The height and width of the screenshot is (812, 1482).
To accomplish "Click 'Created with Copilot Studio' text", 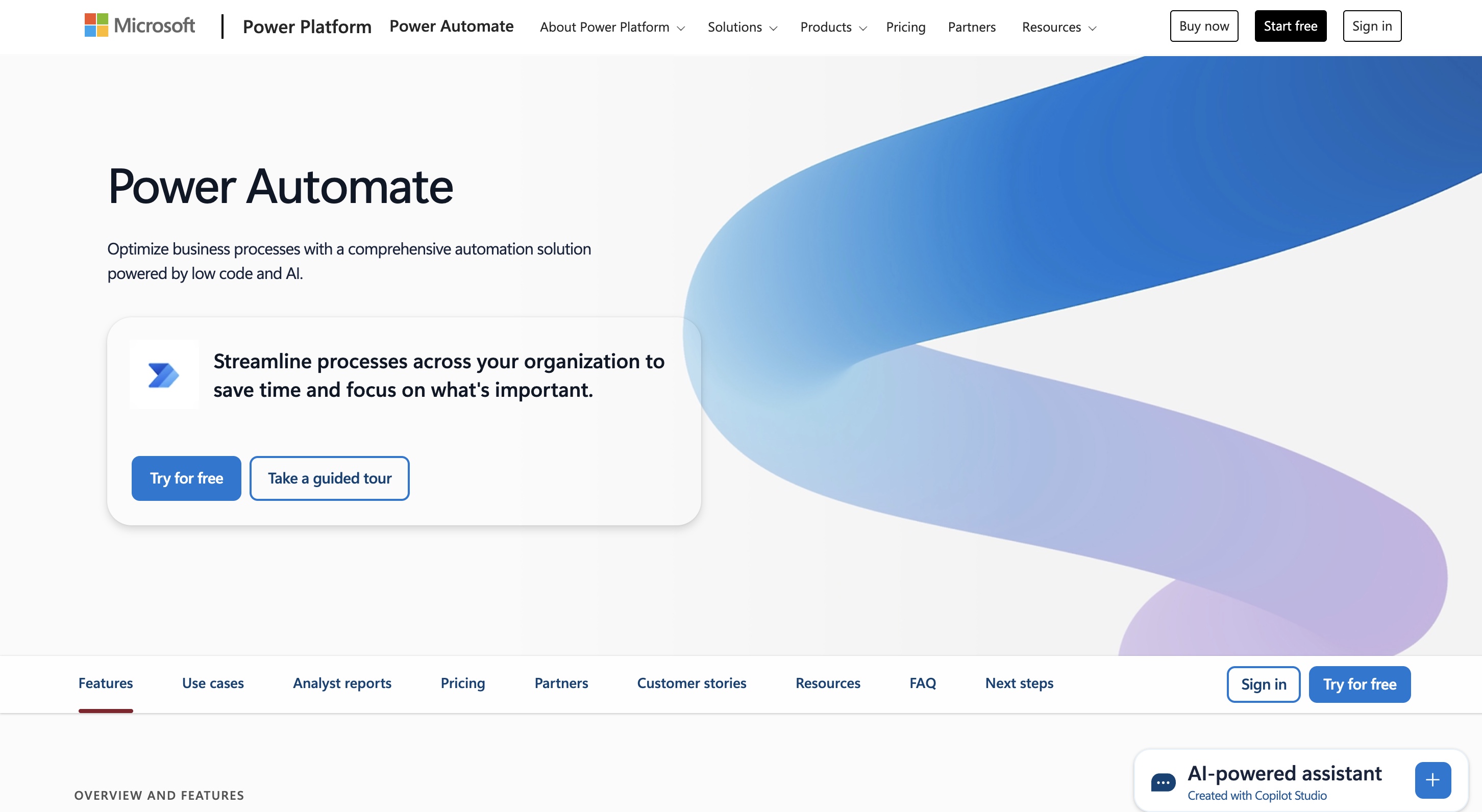I will click(x=1257, y=795).
